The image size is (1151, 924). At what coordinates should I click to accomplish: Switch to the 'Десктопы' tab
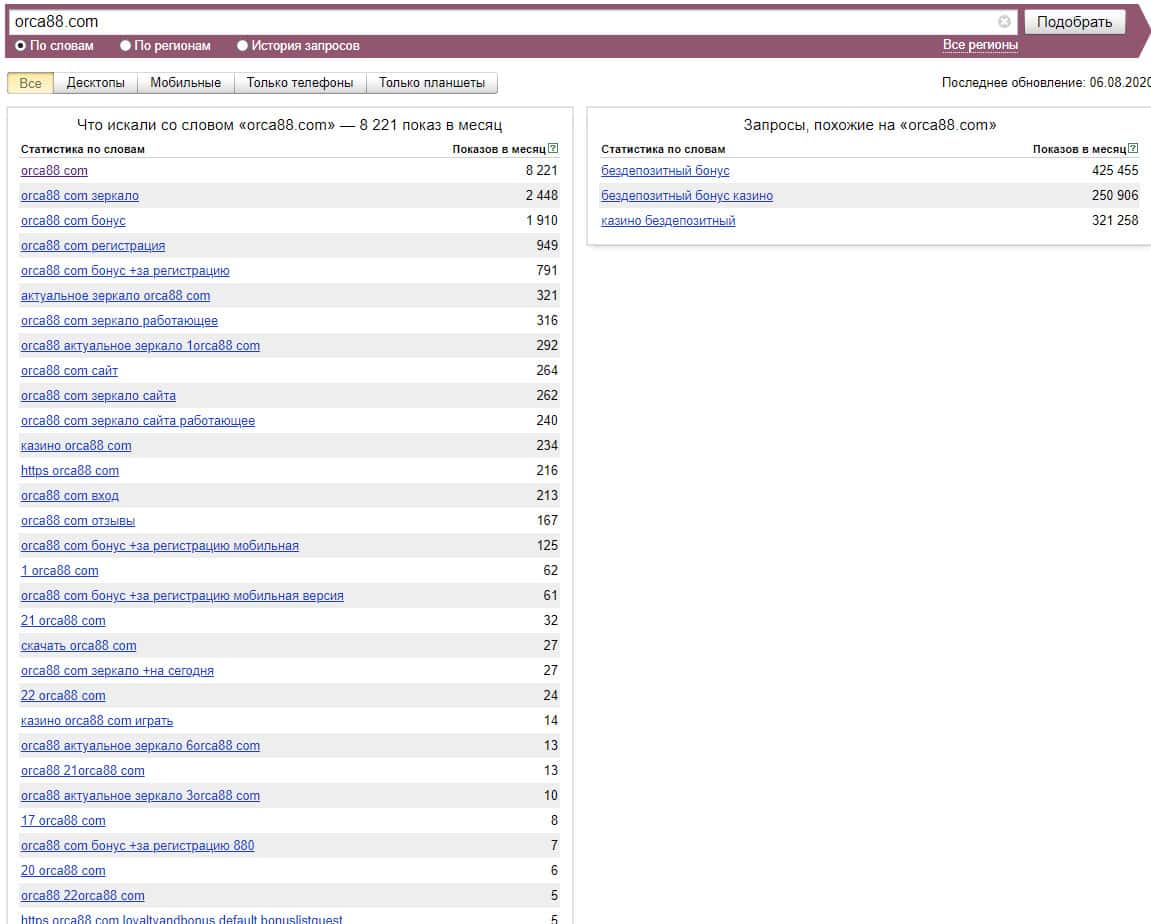pos(96,83)
